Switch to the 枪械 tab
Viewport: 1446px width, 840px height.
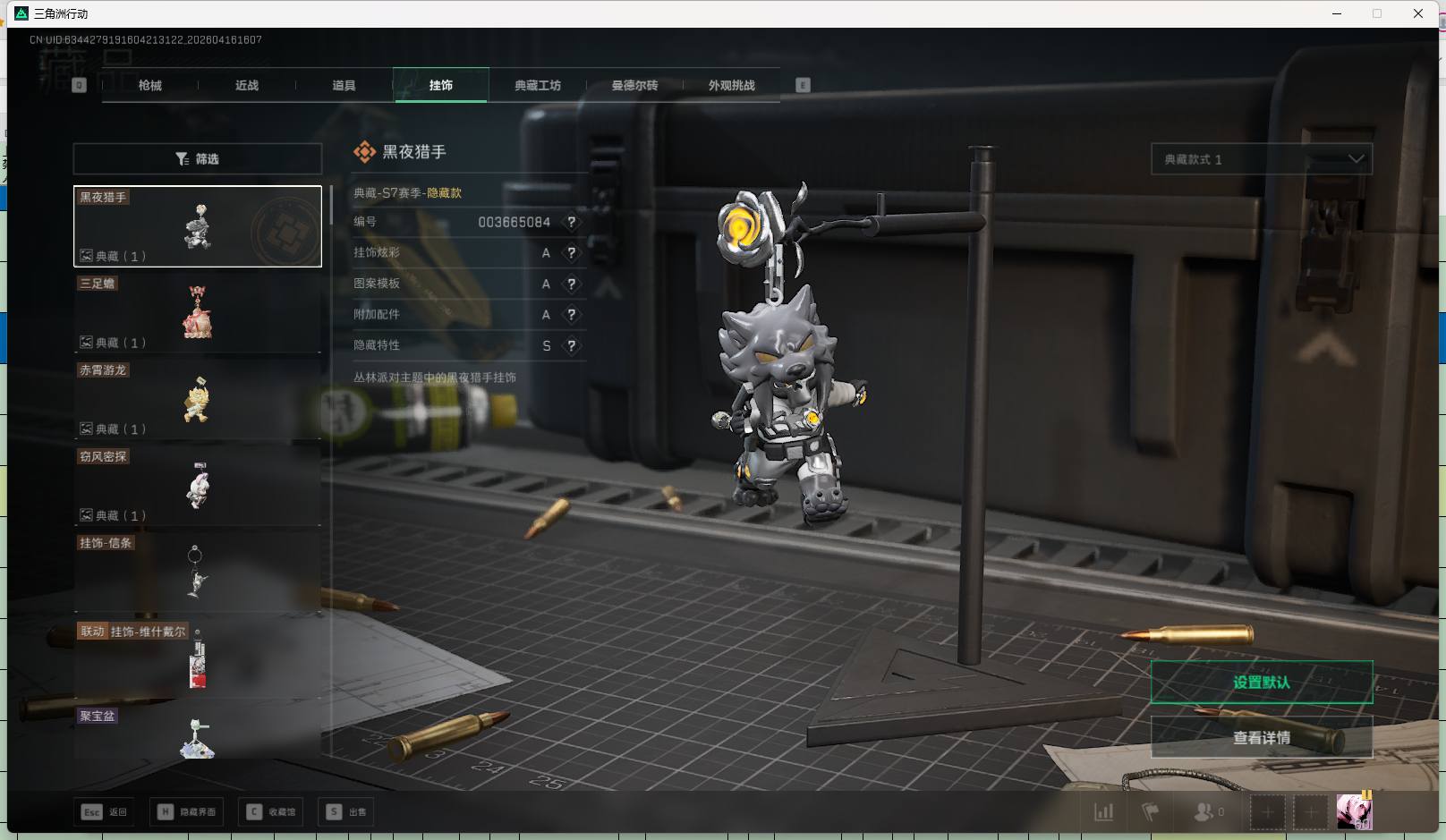[150, 86]
